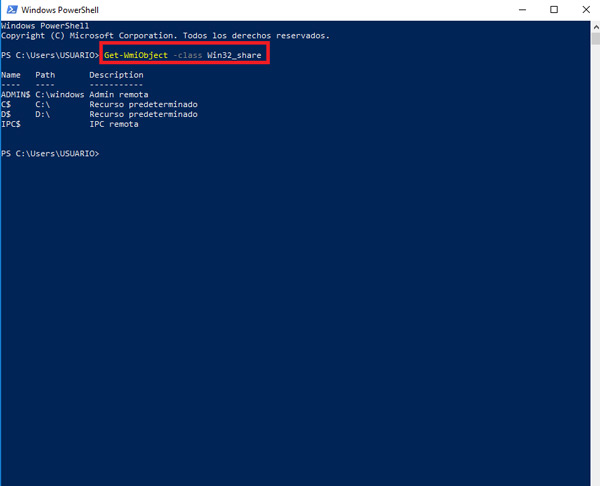
Task: Click the D:\ path entry
Action: (x=42, y=114)
